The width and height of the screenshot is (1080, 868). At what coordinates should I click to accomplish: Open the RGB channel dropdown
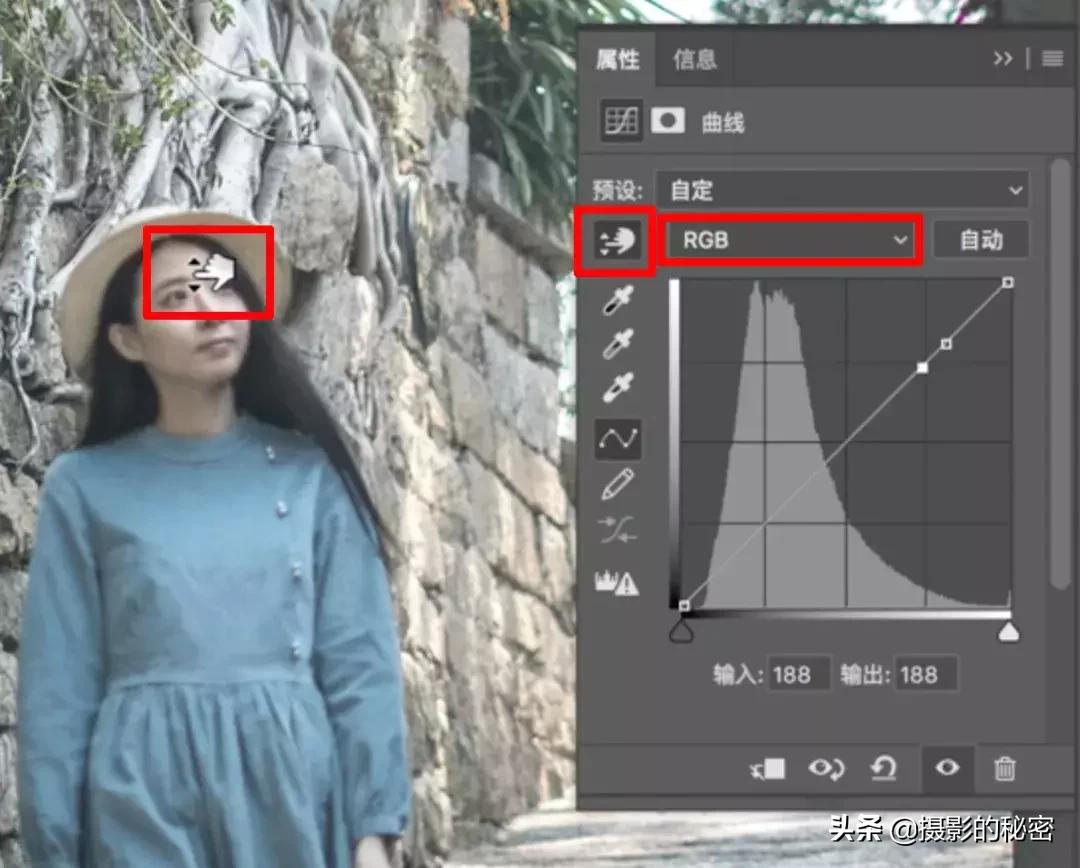pos(791,240)
